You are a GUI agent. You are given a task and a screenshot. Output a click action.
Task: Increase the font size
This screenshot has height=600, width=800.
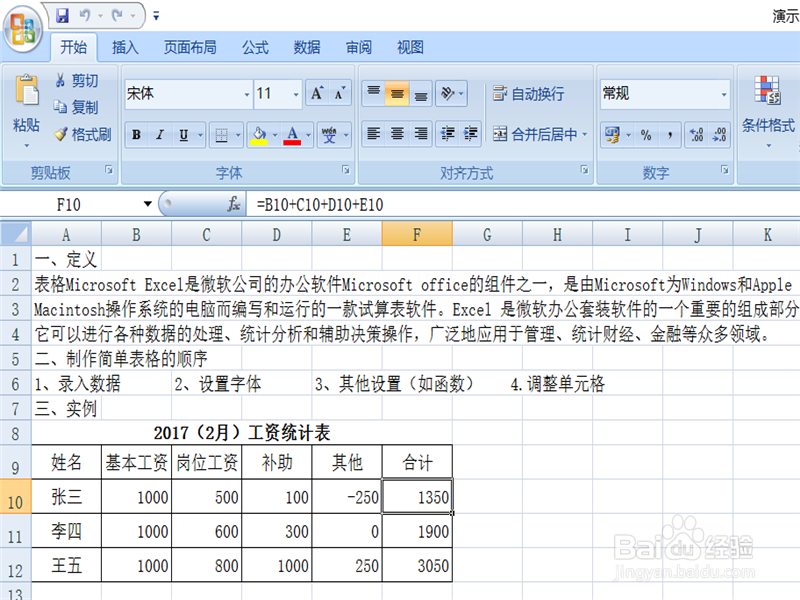317,93
